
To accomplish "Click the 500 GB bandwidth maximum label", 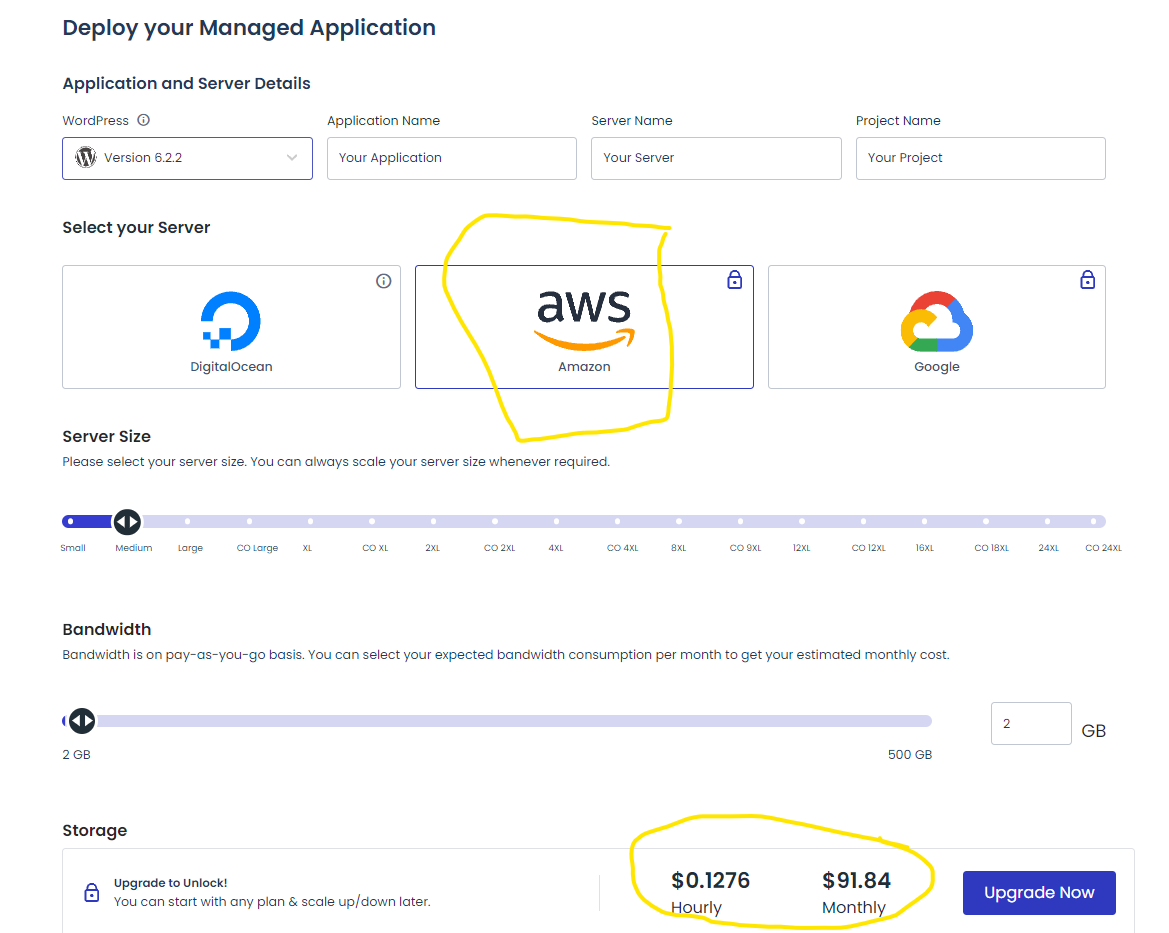I will coord(910,755).
